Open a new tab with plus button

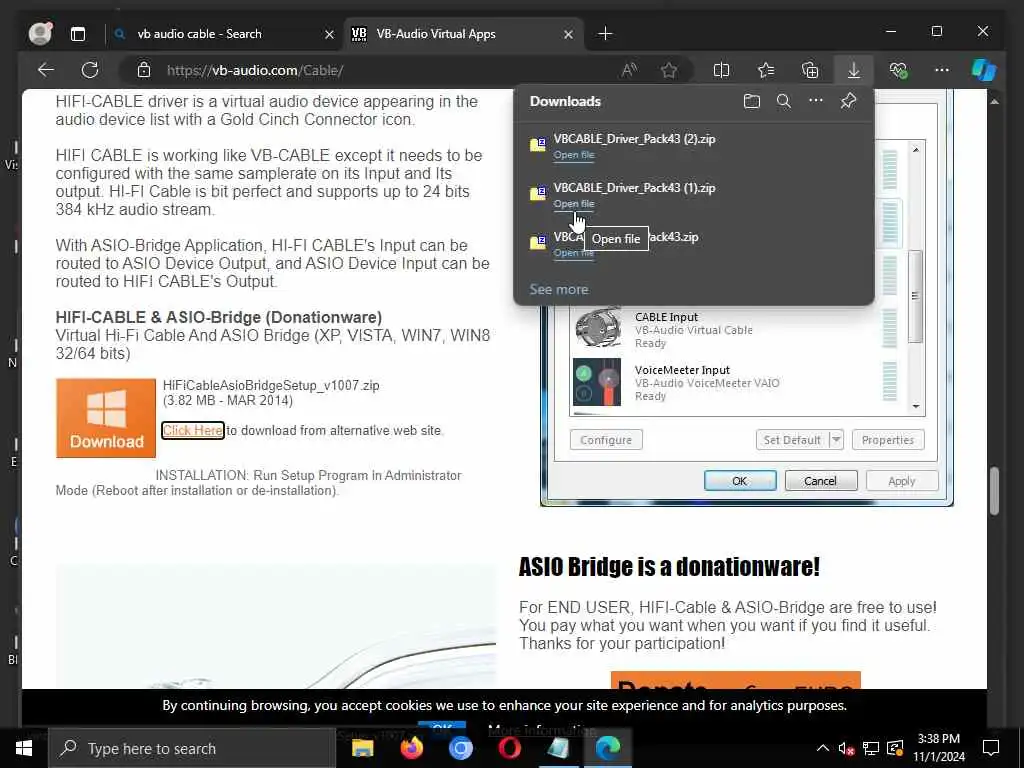tap(605, 34)
